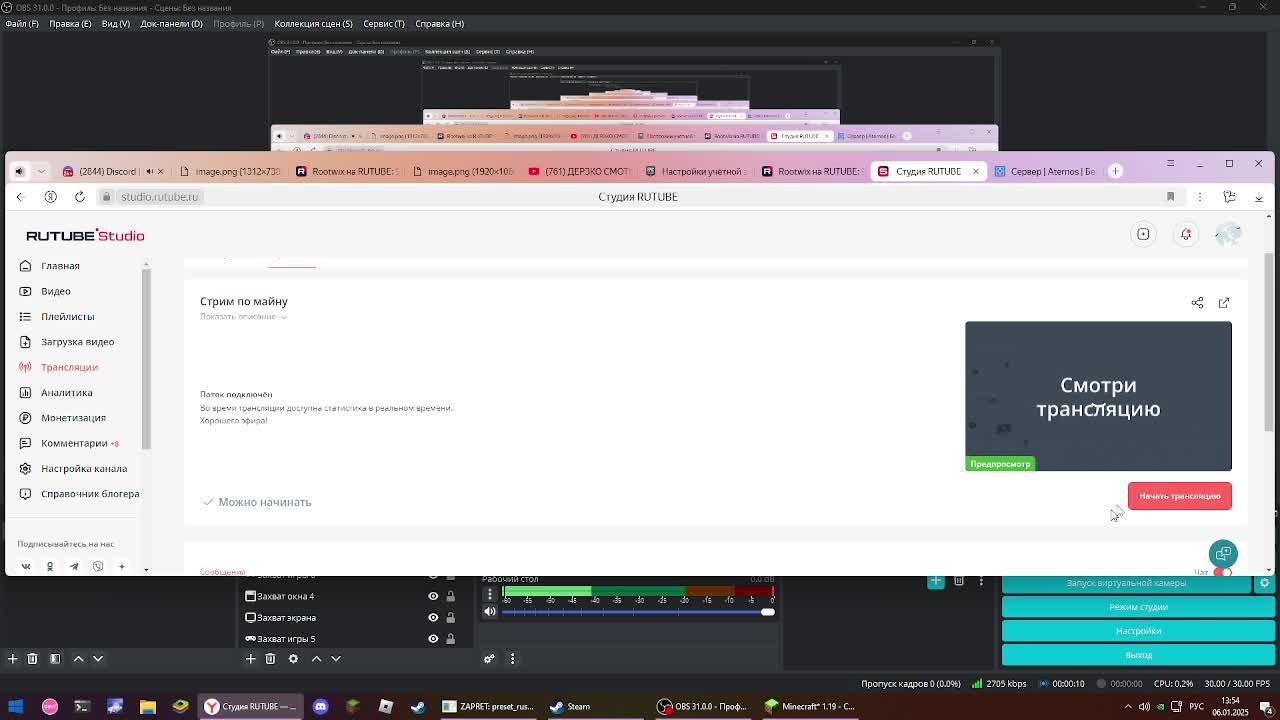The image size is (1280, 720).
Task: Toggle lock on Захват экрана
Action: click(450, 618)
